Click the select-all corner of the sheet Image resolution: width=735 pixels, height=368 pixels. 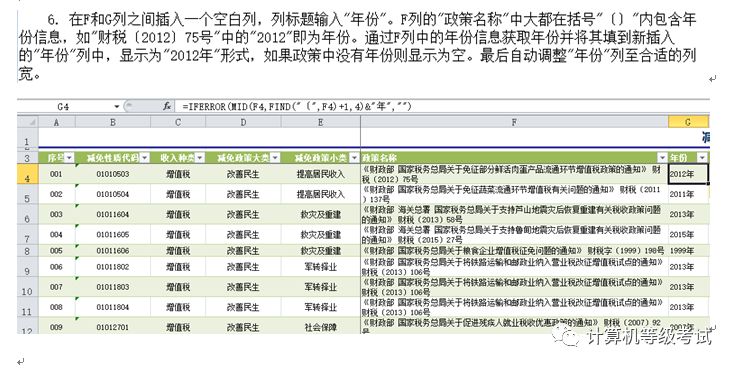click(28, 122)
